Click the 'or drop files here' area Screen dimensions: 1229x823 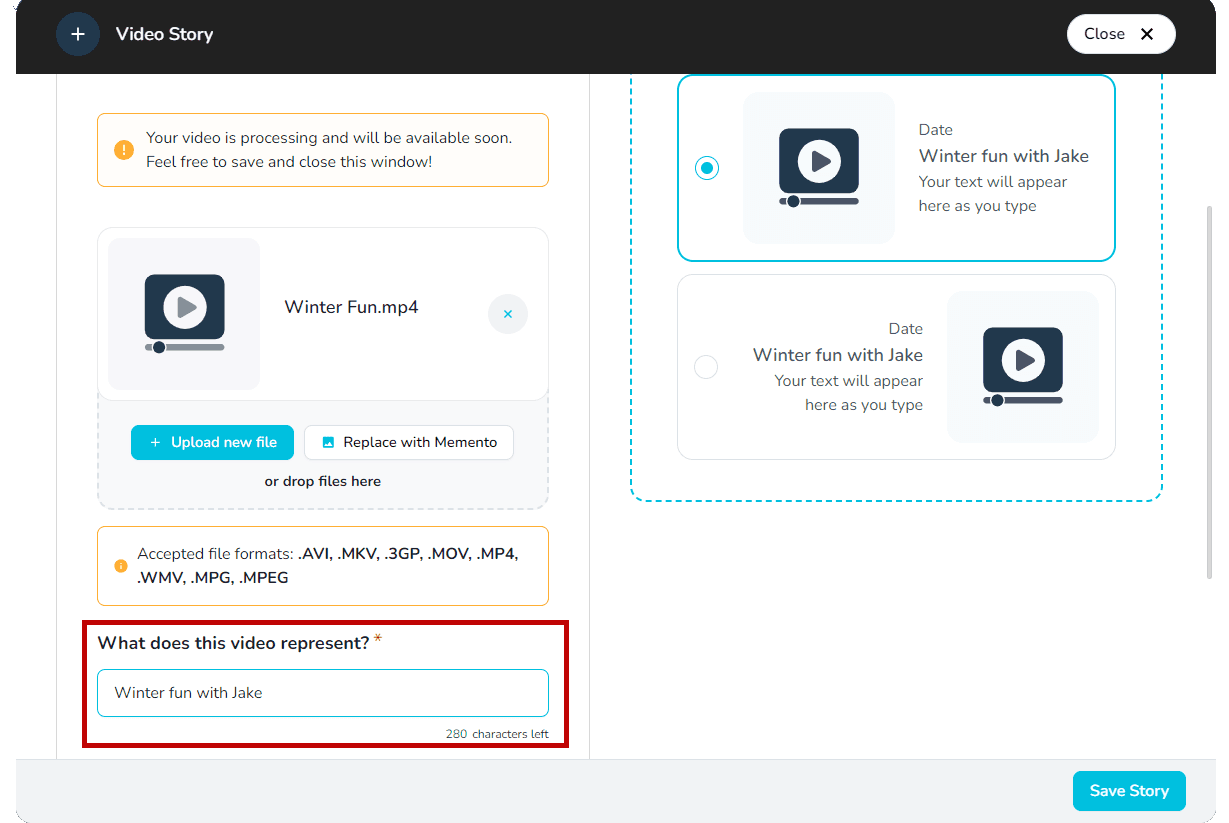point(322,481)
